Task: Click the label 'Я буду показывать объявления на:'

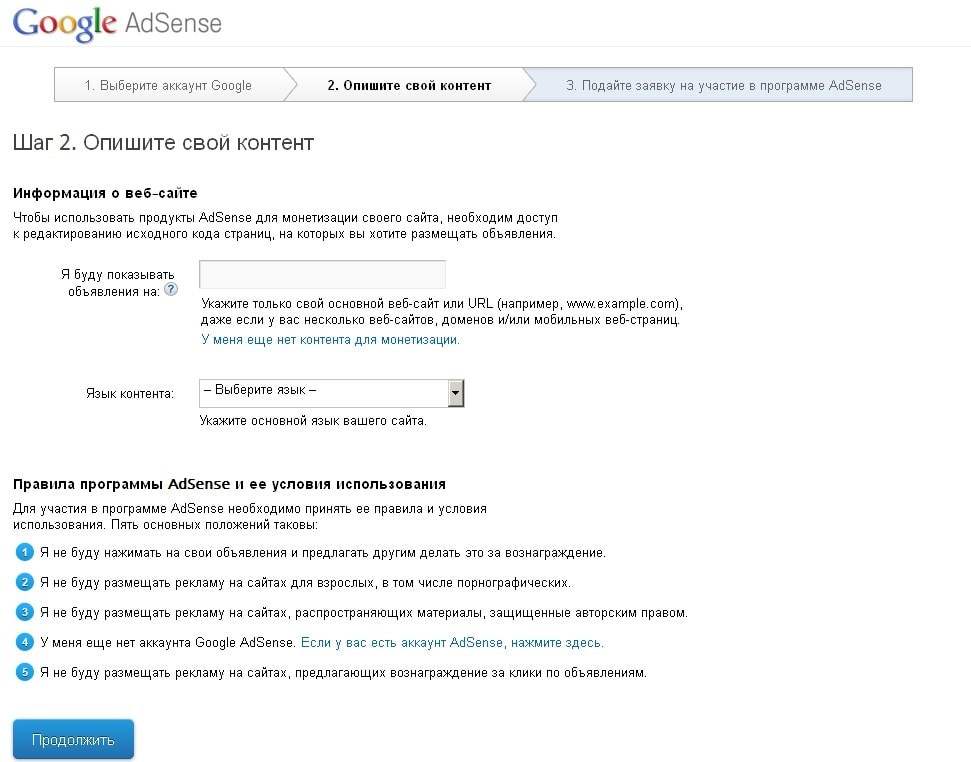Action: [118, 283]
